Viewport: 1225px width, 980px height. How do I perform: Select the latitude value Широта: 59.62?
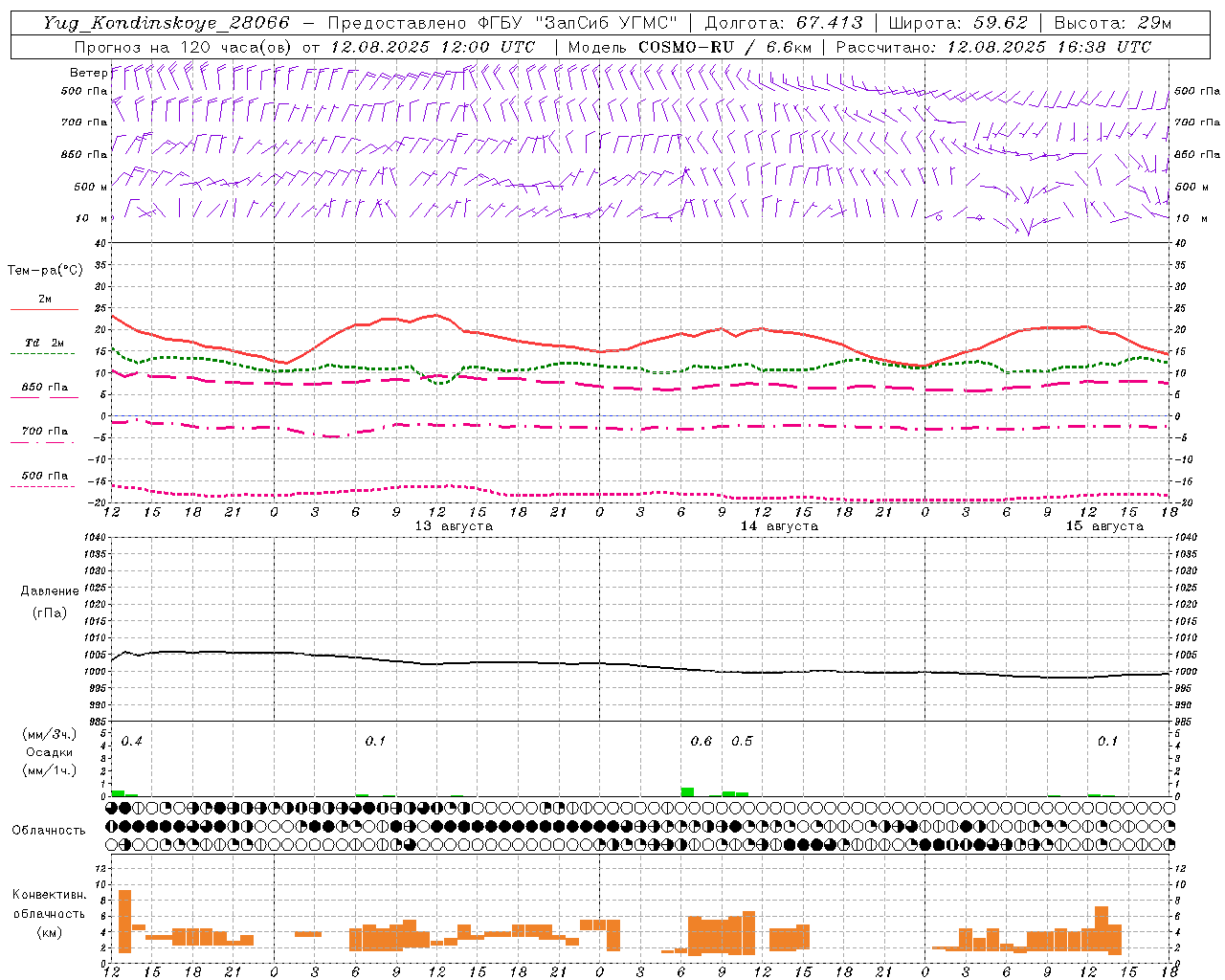(958, 23)
